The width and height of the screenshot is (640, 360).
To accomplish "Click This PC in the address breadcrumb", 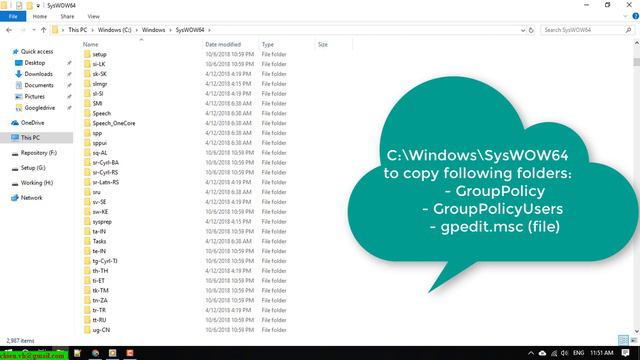I will tap(78, 30).
